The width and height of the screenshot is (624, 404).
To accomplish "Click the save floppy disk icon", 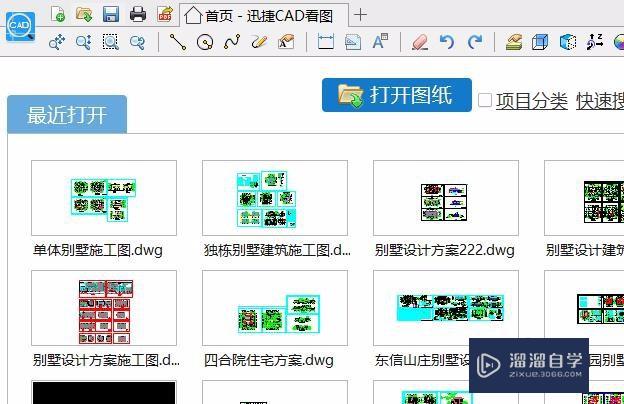I will pos(111,14).
